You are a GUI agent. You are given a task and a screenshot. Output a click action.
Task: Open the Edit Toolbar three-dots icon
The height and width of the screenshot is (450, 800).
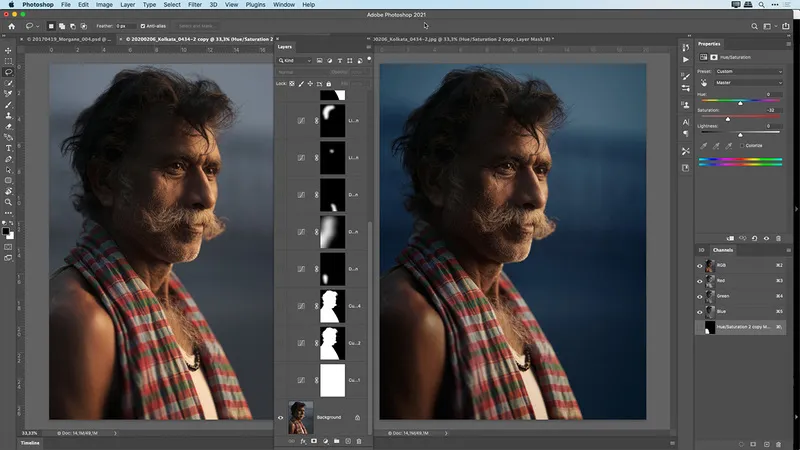click(x=8, y=213)
